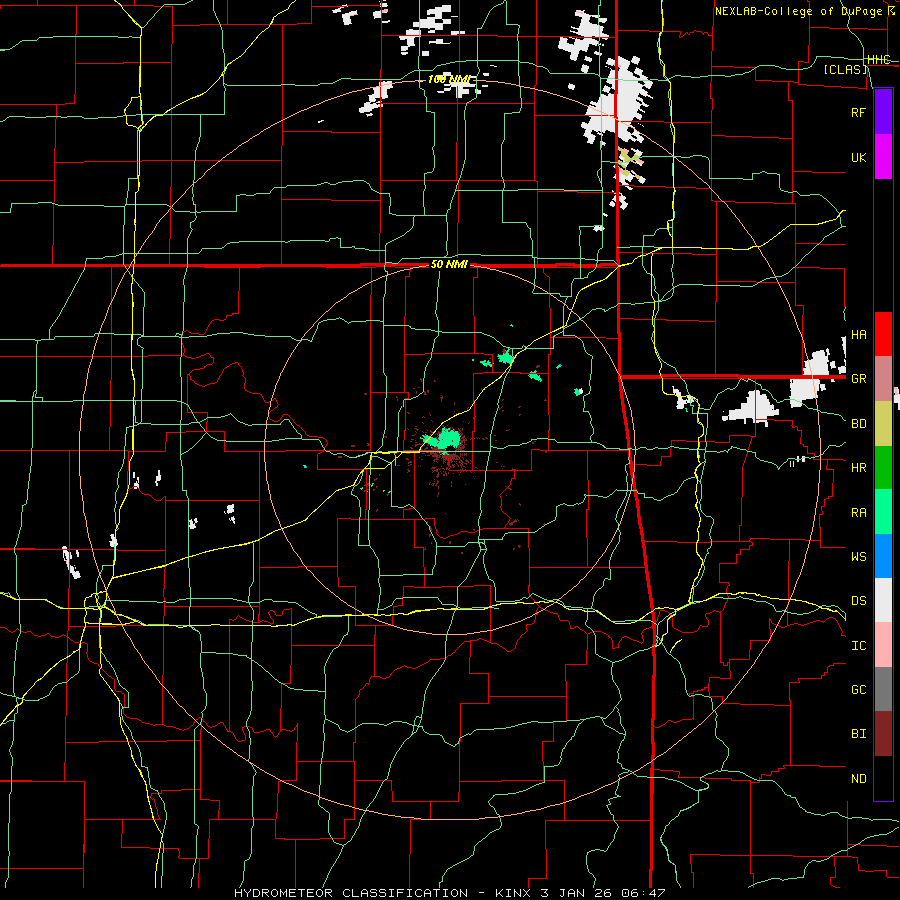This screenshot has width=900, height=900.
Task: Click the black ND color swatch
Action: point(883,778)
